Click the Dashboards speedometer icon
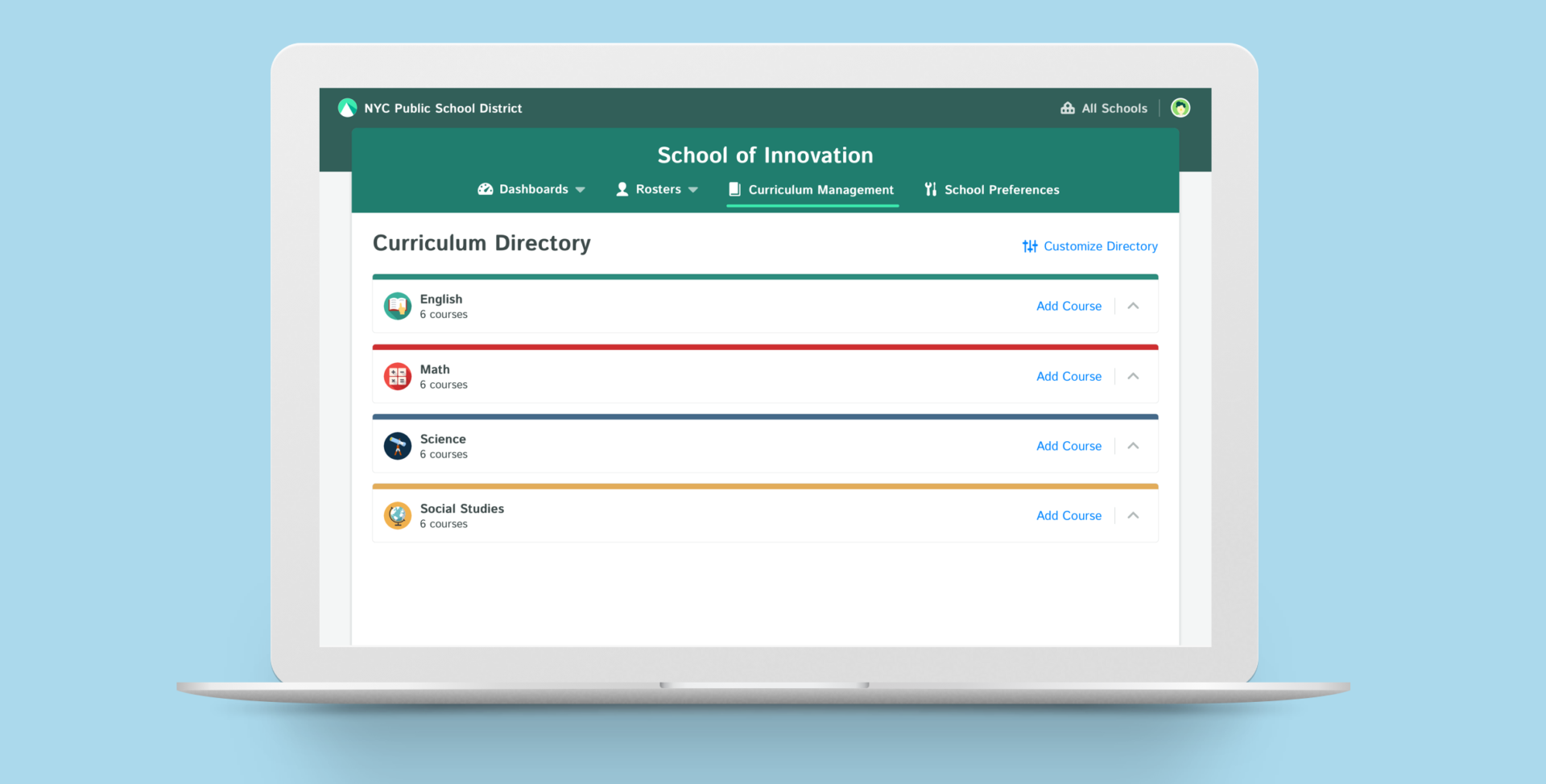Viewport: 1546px width, 784px height. coord(486,189)
